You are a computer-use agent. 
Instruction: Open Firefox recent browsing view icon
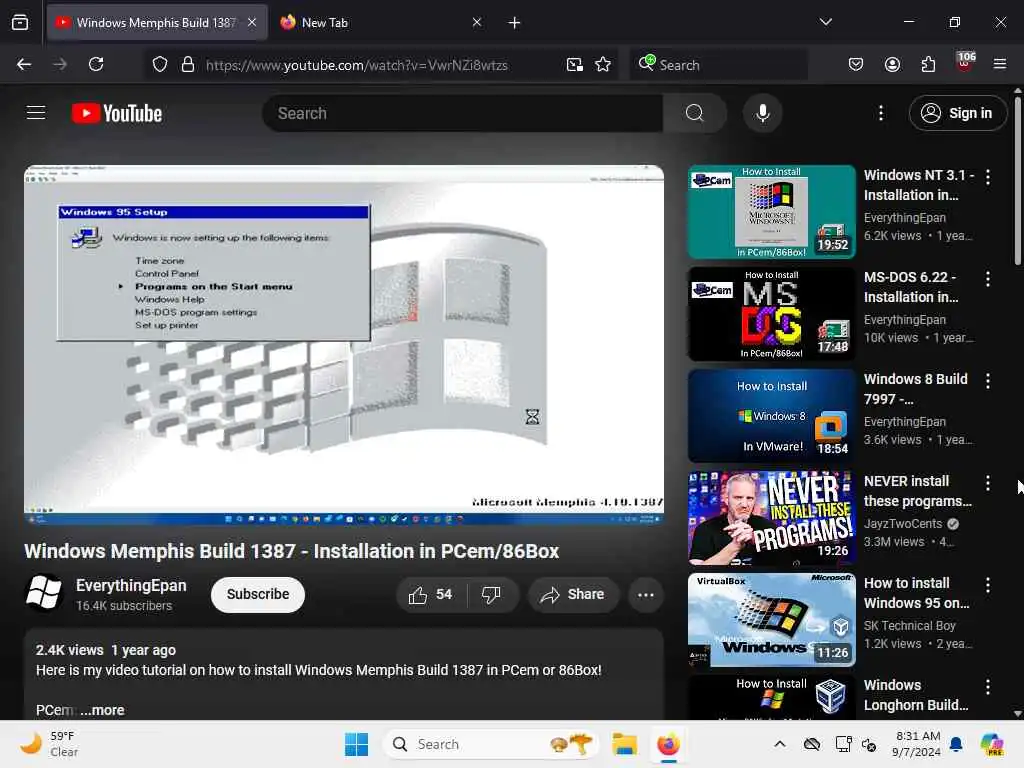[20, 23]
